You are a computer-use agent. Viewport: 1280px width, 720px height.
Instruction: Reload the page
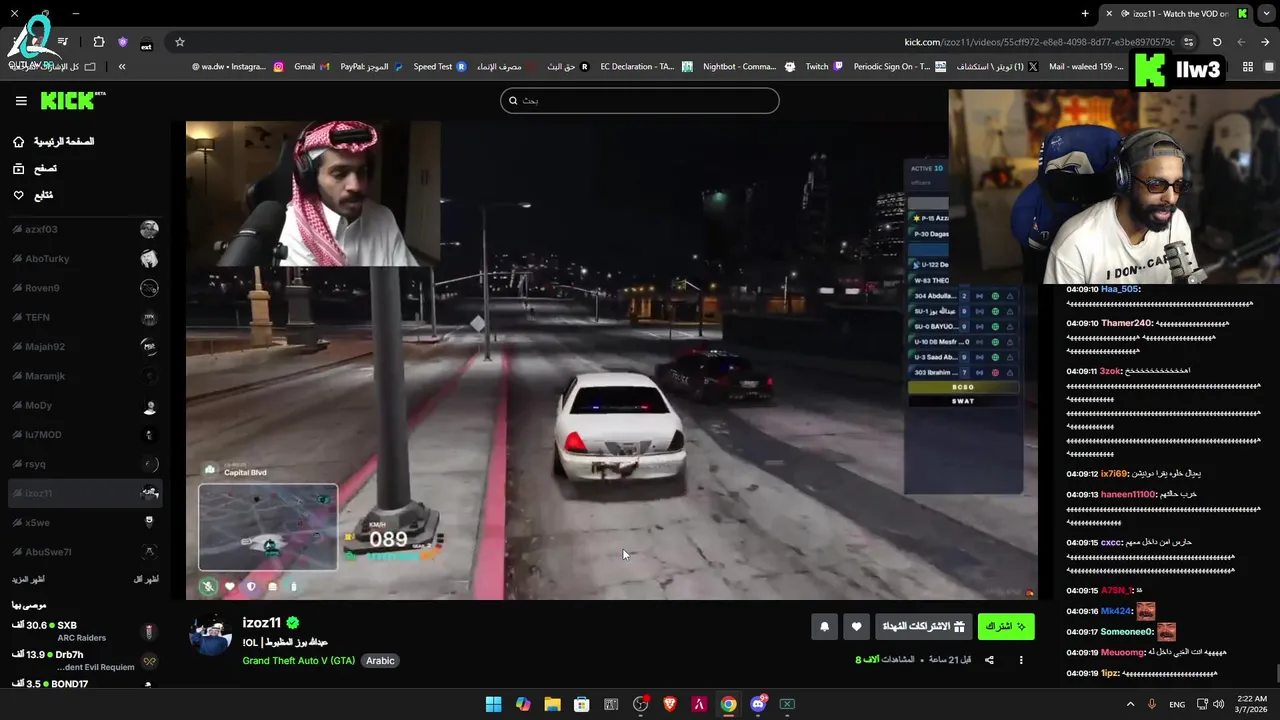point(1217,42)
